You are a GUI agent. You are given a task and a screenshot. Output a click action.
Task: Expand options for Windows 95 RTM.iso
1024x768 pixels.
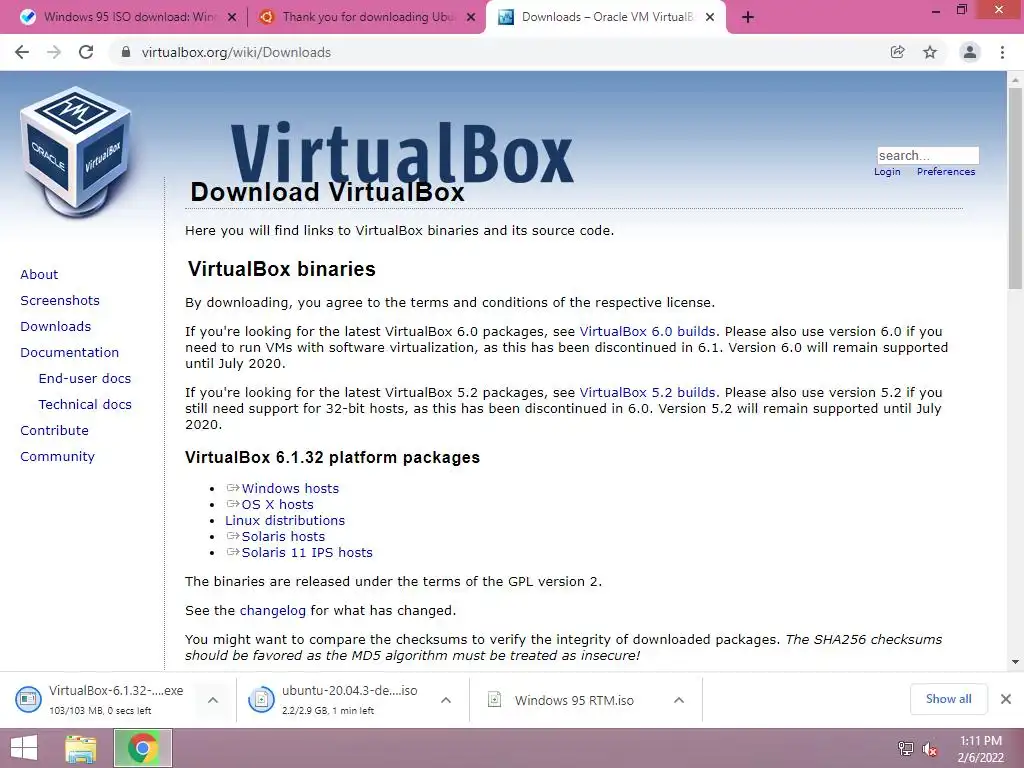coord(679,700)
